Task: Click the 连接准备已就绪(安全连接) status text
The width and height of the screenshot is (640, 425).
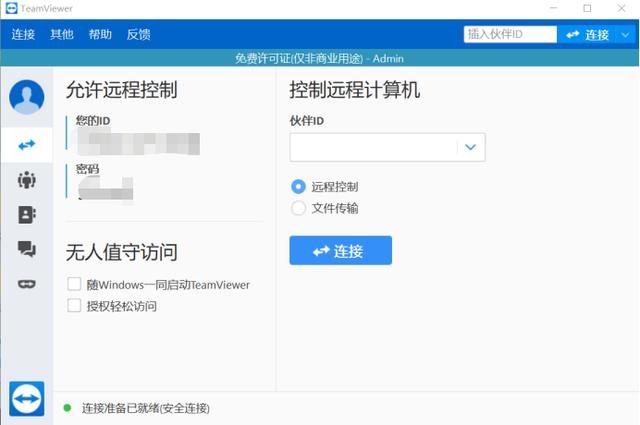Action: (x=146, y=408)
